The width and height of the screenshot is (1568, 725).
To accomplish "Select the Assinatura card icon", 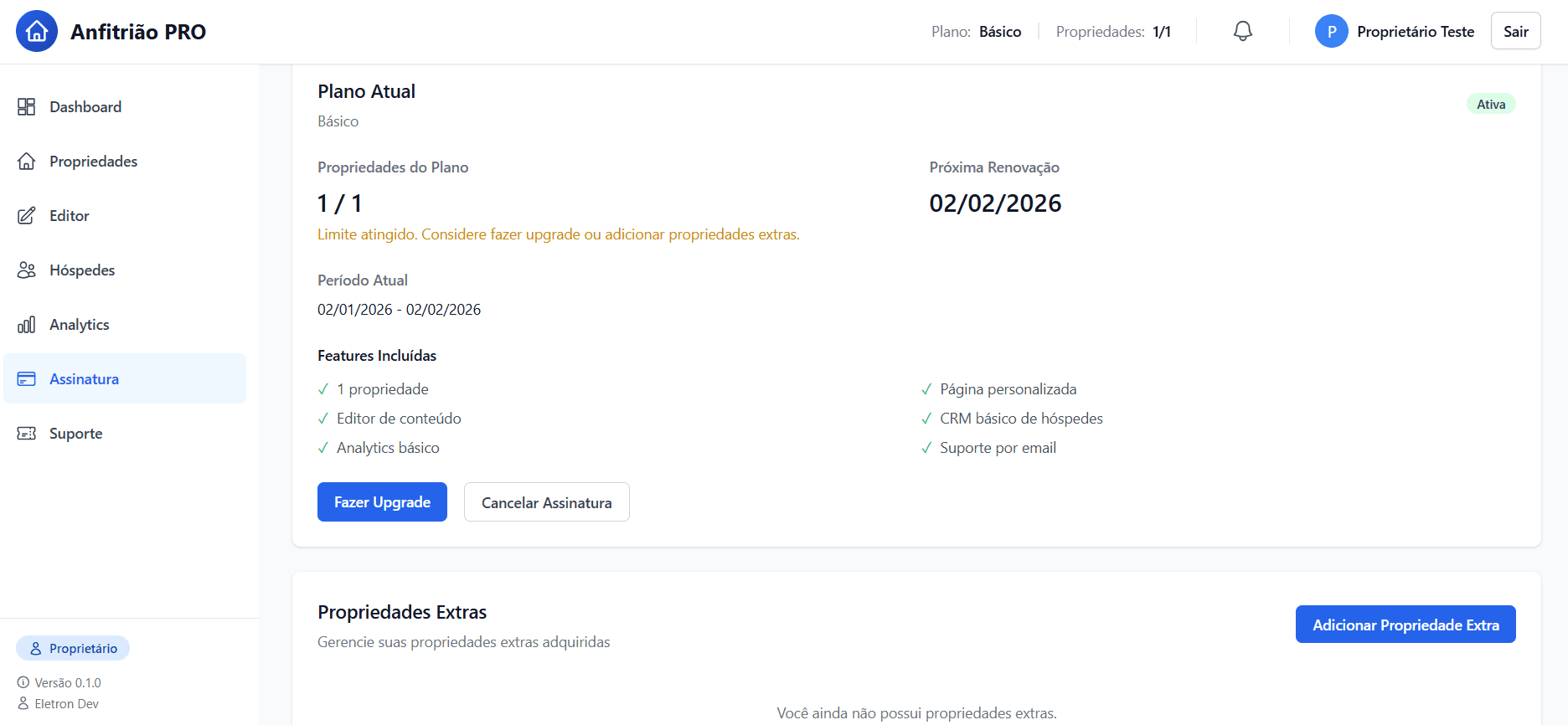I will [26, 378].
